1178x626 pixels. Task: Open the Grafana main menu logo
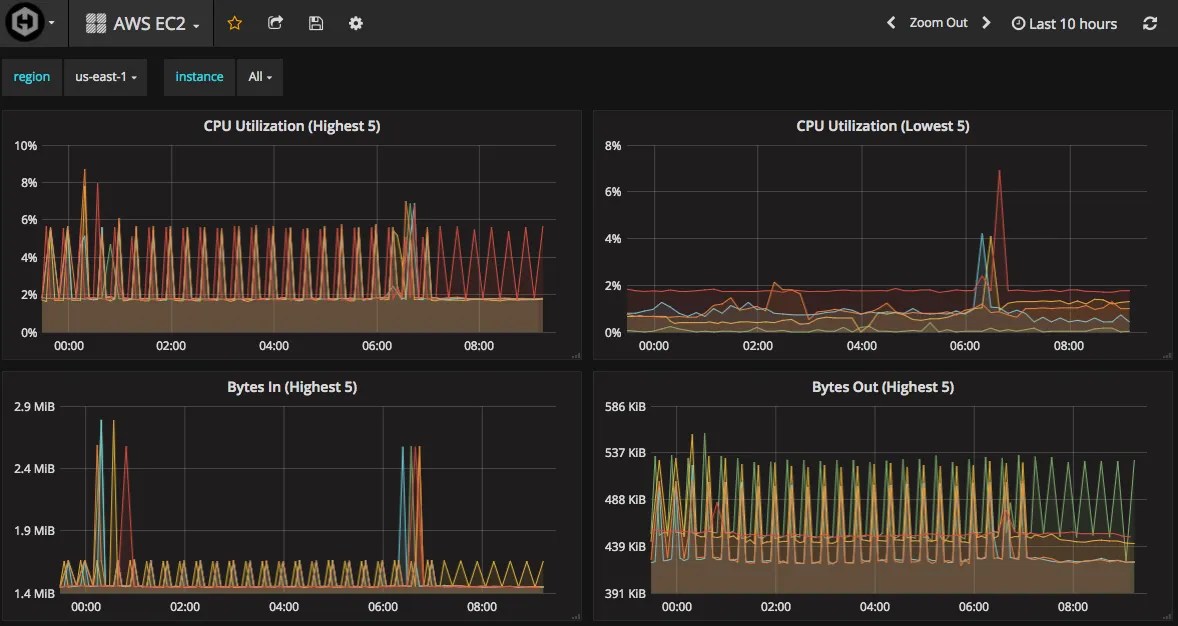coord(25,22)
